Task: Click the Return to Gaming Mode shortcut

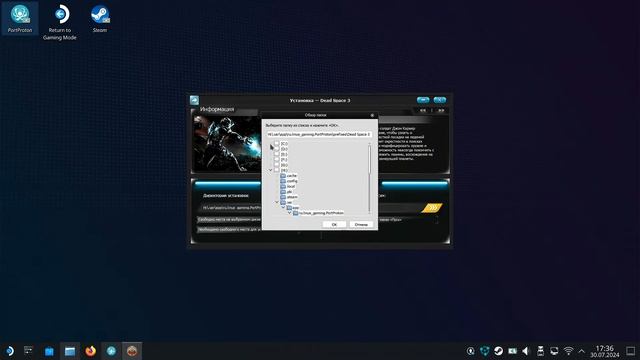Action: pyautogui.click(x=60, y=22)
